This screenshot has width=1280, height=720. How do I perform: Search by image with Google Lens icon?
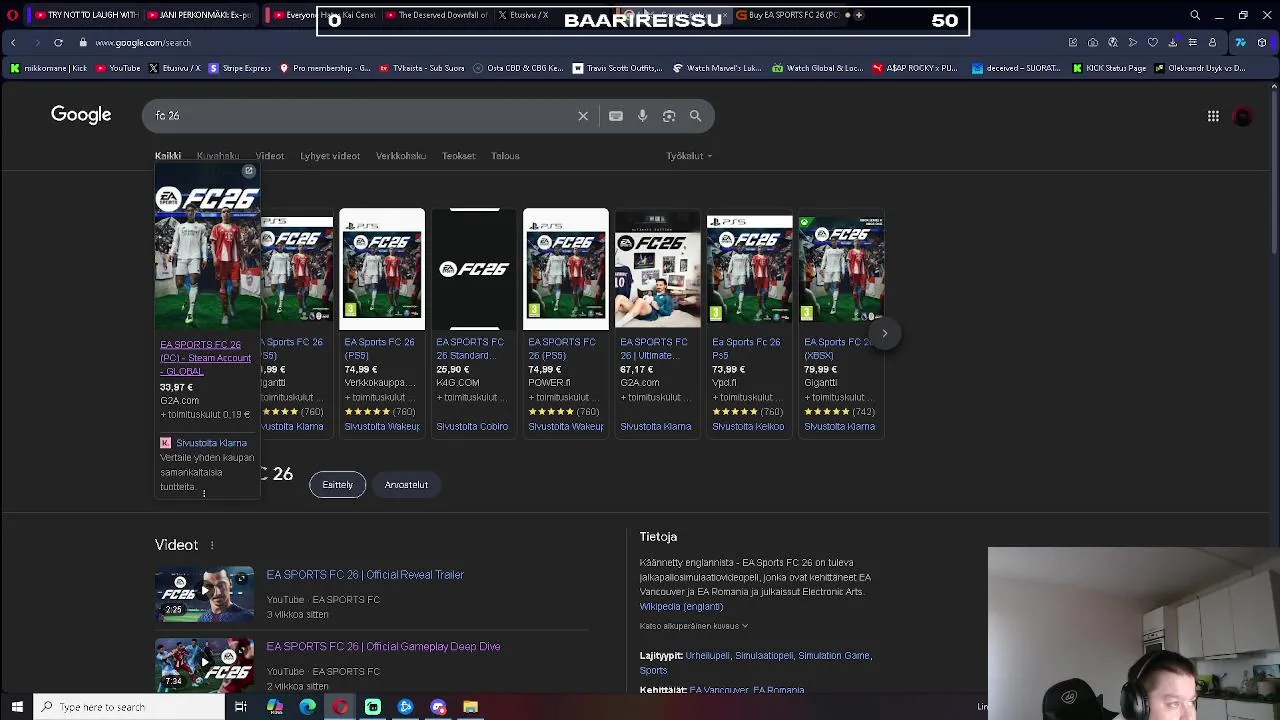coord(669,116)
